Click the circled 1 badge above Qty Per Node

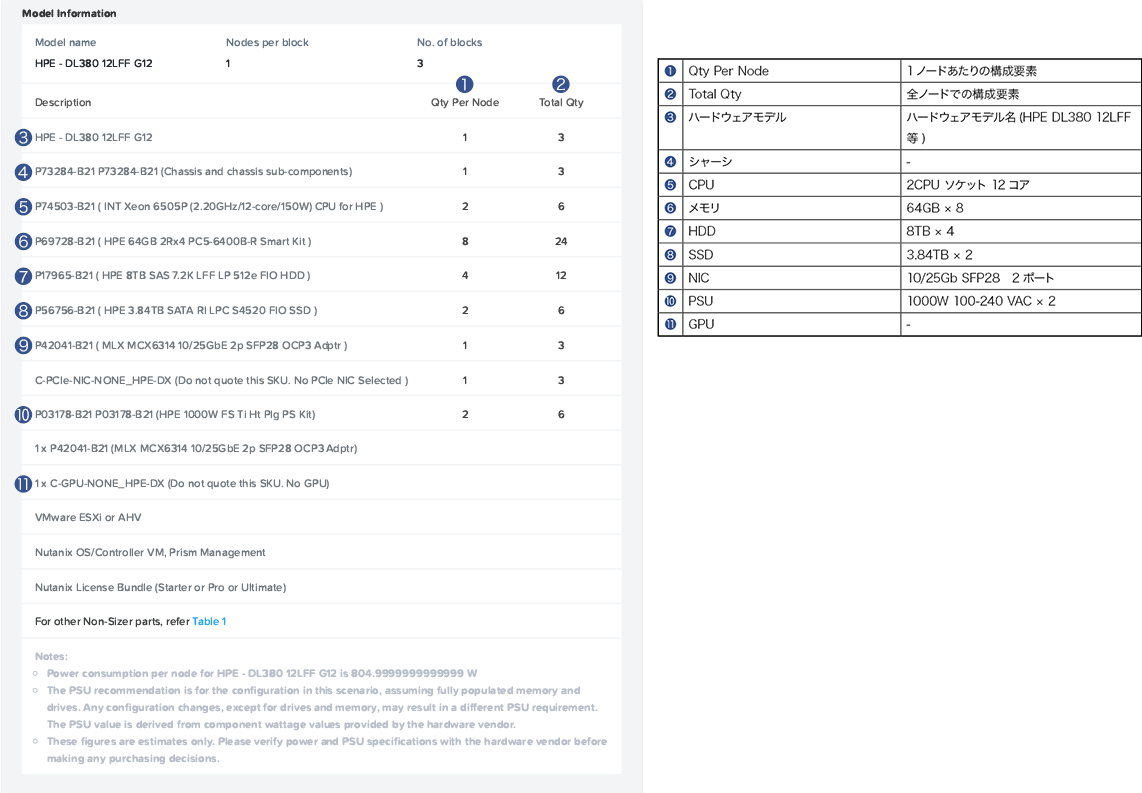(464, 85)
